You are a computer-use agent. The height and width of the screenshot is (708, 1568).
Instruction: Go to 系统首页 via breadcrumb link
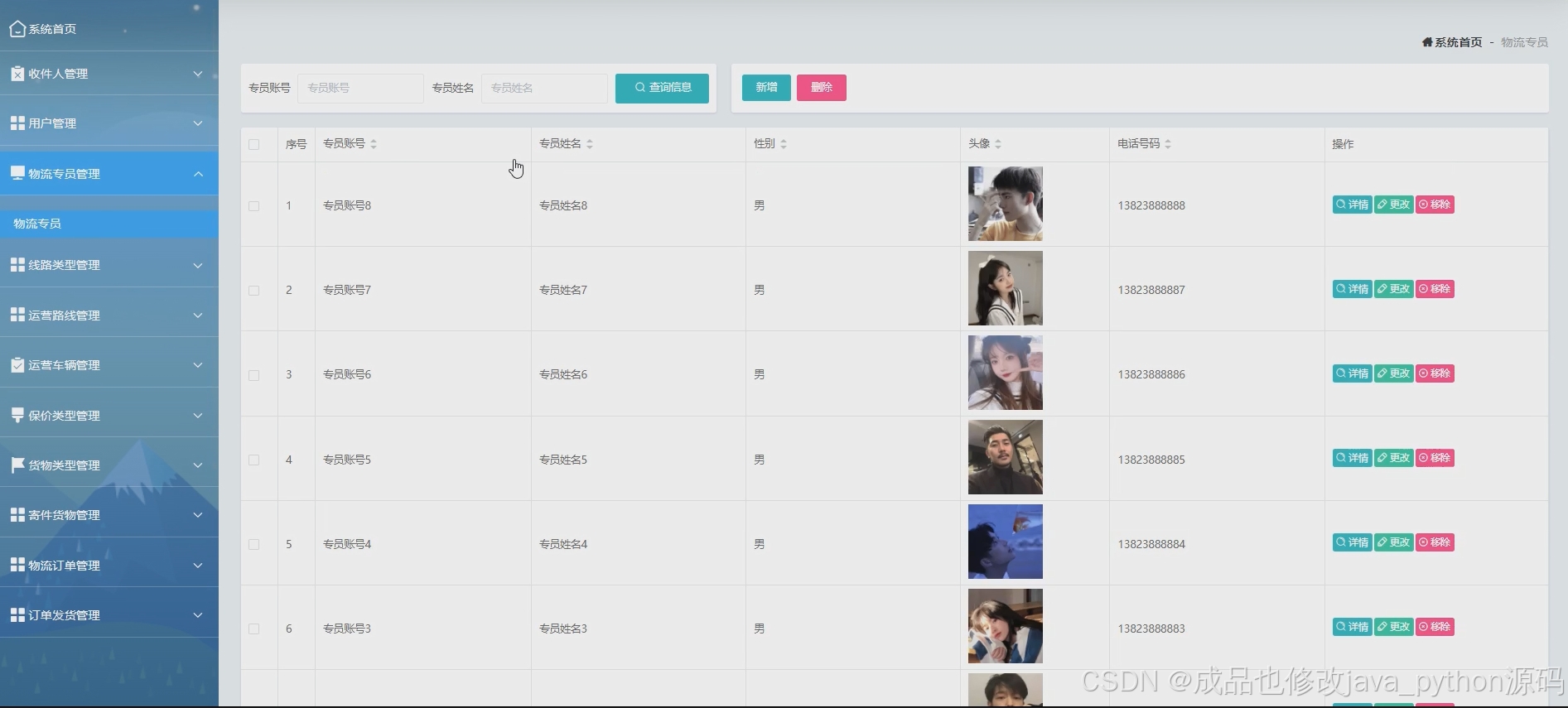[x=1458, y=42]
